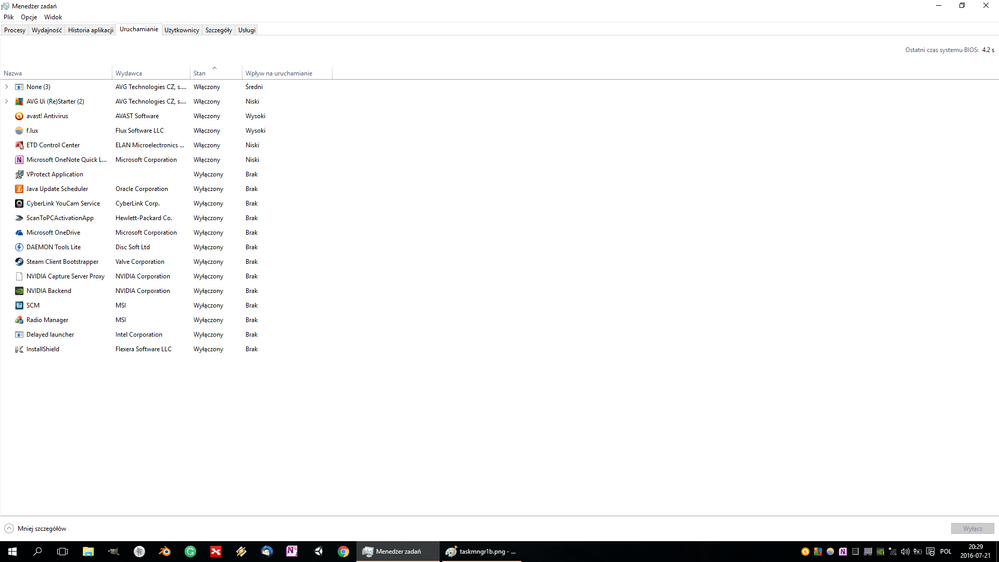Click the DAEMON Tools Lite icon
This screenshot has height=562, width=999.
19,247
